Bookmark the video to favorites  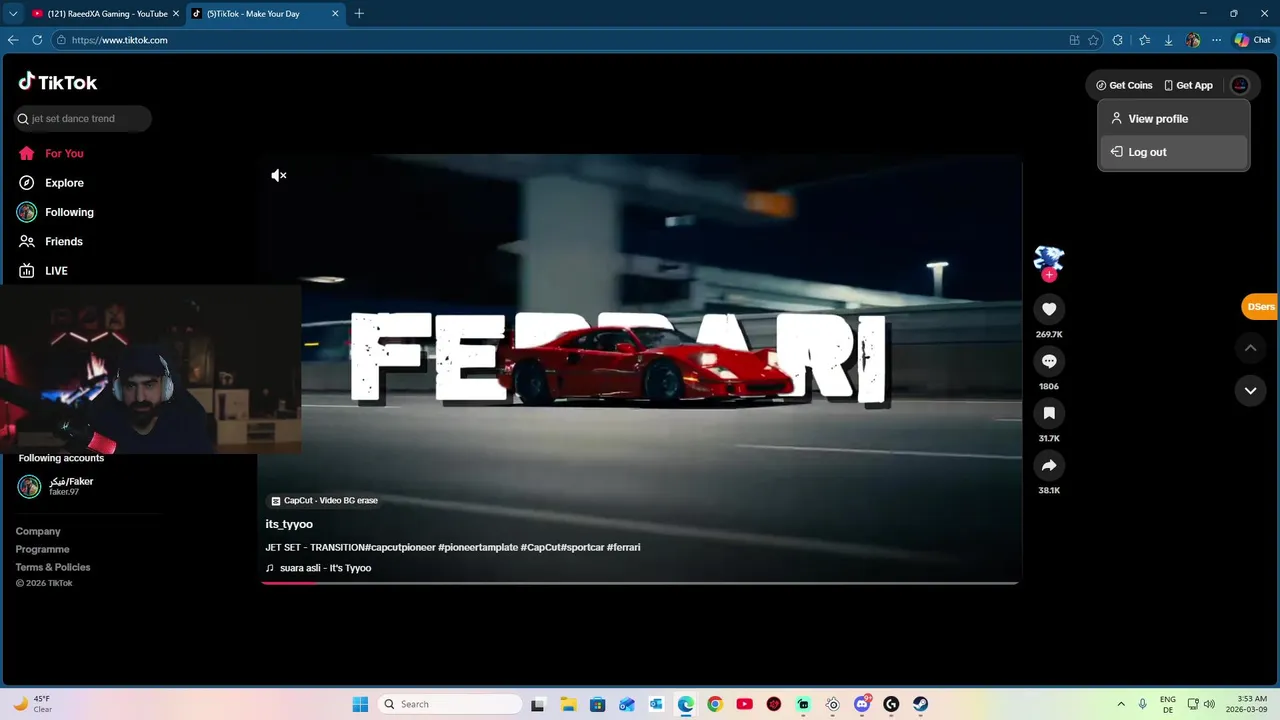click(1049, 413)
